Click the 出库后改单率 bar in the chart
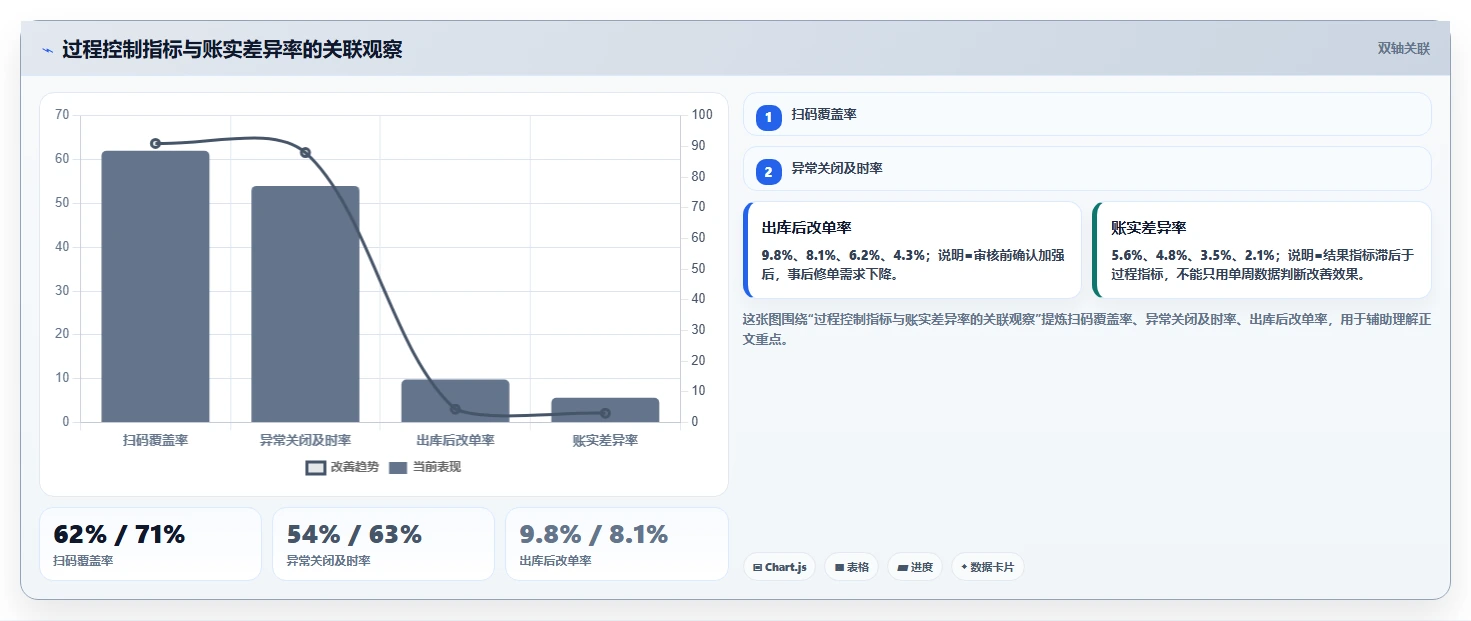The width and height of the screenshot is (1471, 621). (x=455, y=401)
